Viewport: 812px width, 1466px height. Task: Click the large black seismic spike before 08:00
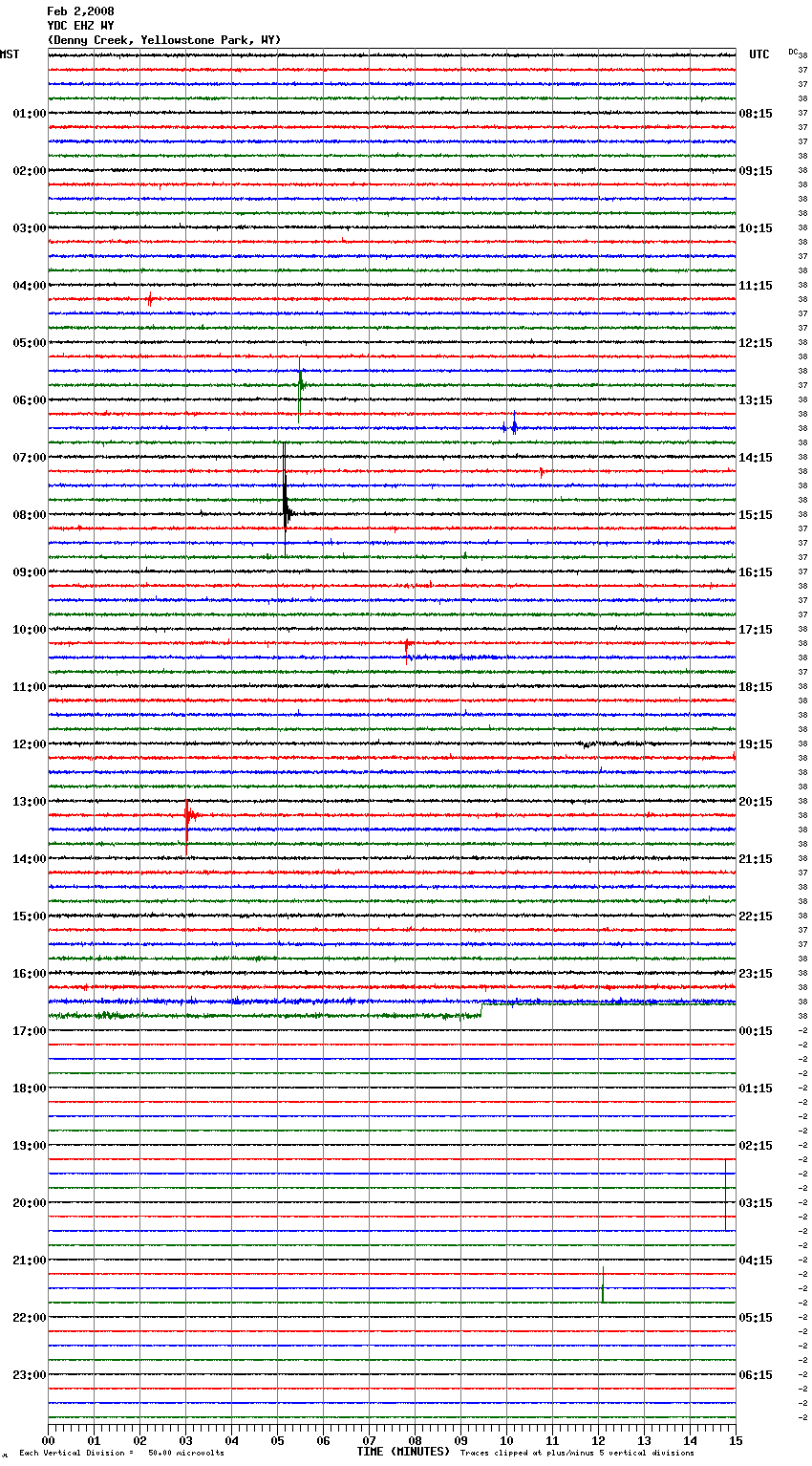point(285,499)
